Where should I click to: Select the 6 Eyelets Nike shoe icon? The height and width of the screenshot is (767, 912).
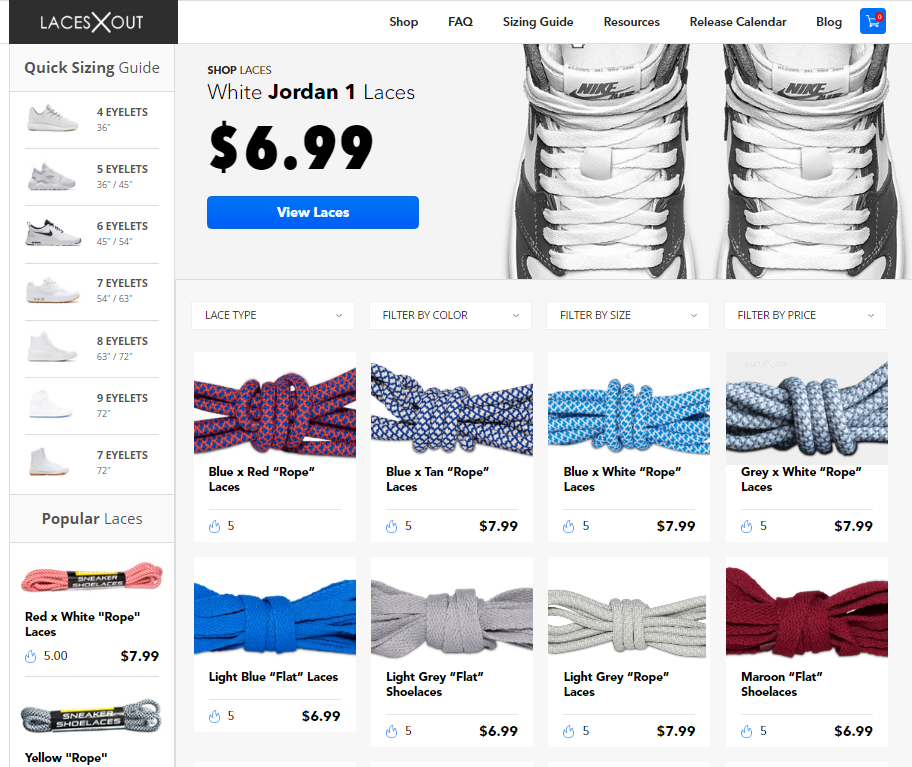point(52,233)
